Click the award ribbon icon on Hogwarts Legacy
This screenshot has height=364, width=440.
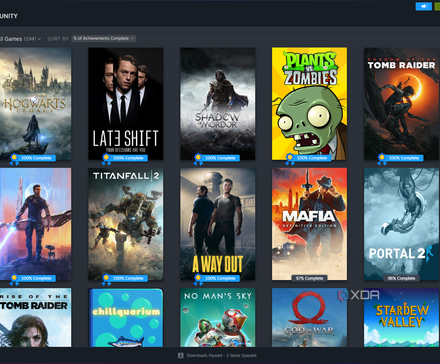[x=14, y=159]
